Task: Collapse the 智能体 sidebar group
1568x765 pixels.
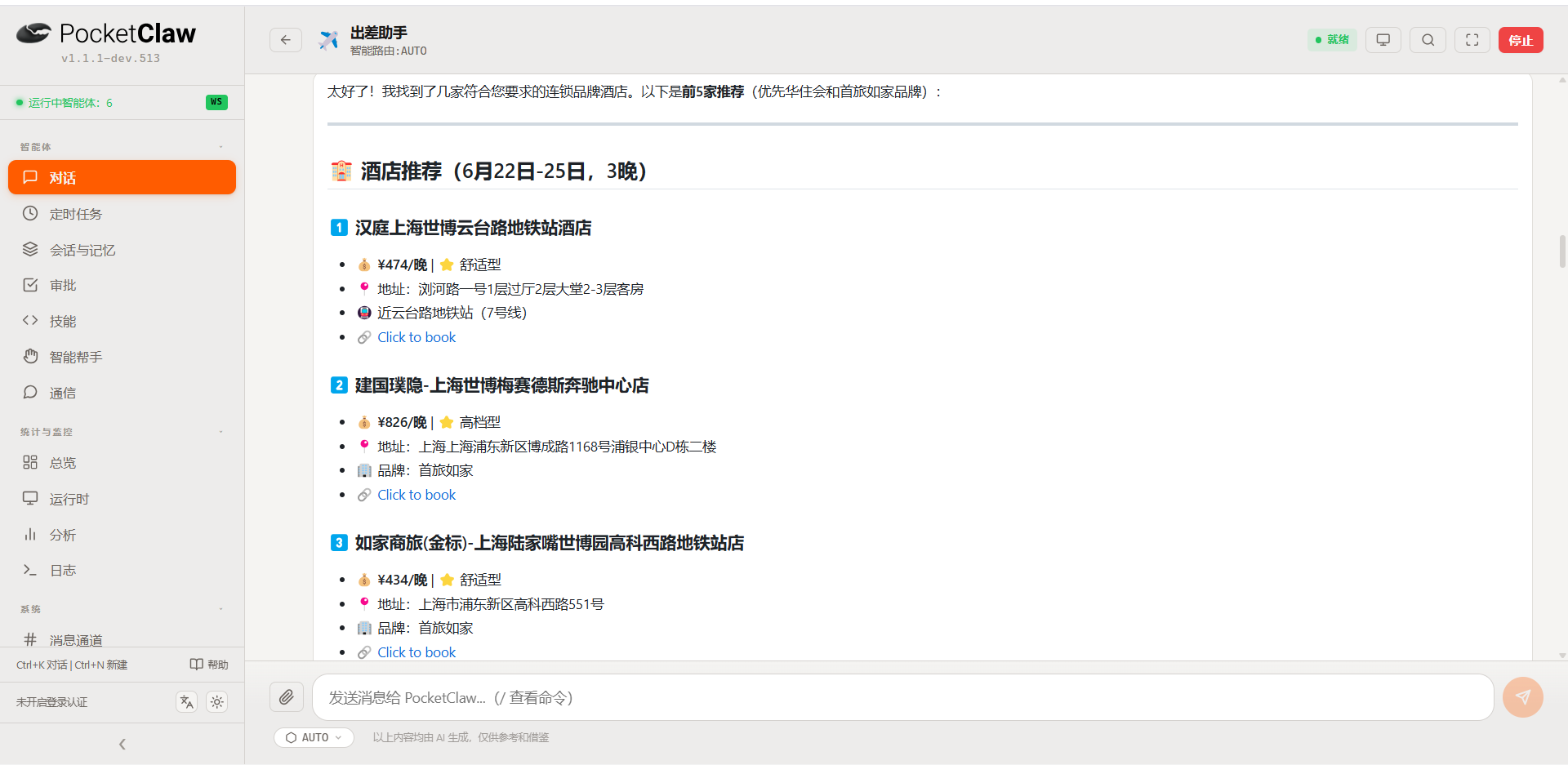Action: pyautogui.click(x=220, y=147)
